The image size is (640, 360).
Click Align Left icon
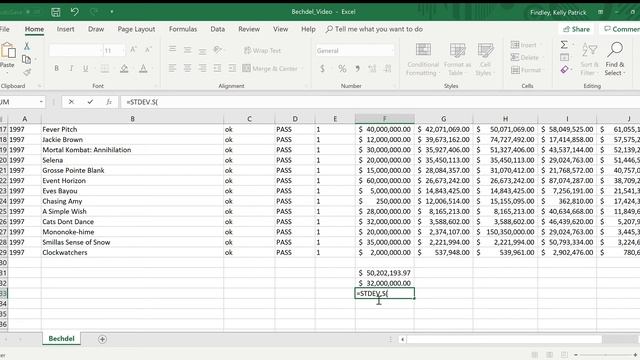(x=173, y=68)
